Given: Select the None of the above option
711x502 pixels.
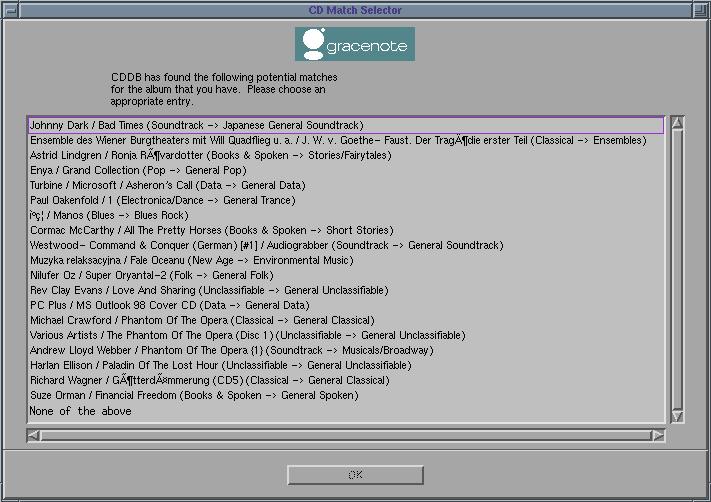Looking at the screenshot, I should point(346,410).
